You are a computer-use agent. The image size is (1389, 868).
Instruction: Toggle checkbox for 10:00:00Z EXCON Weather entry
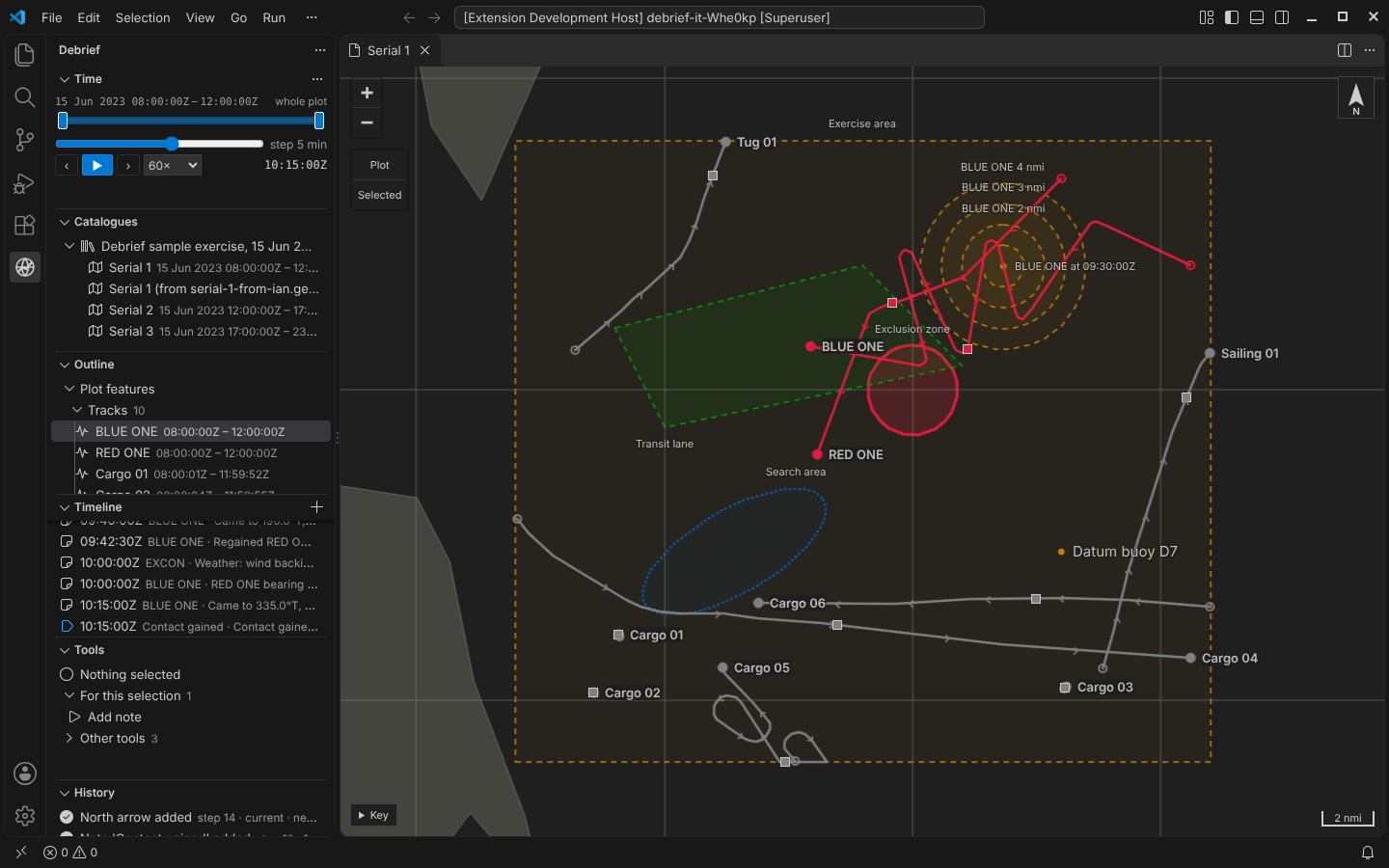(67, 562)
